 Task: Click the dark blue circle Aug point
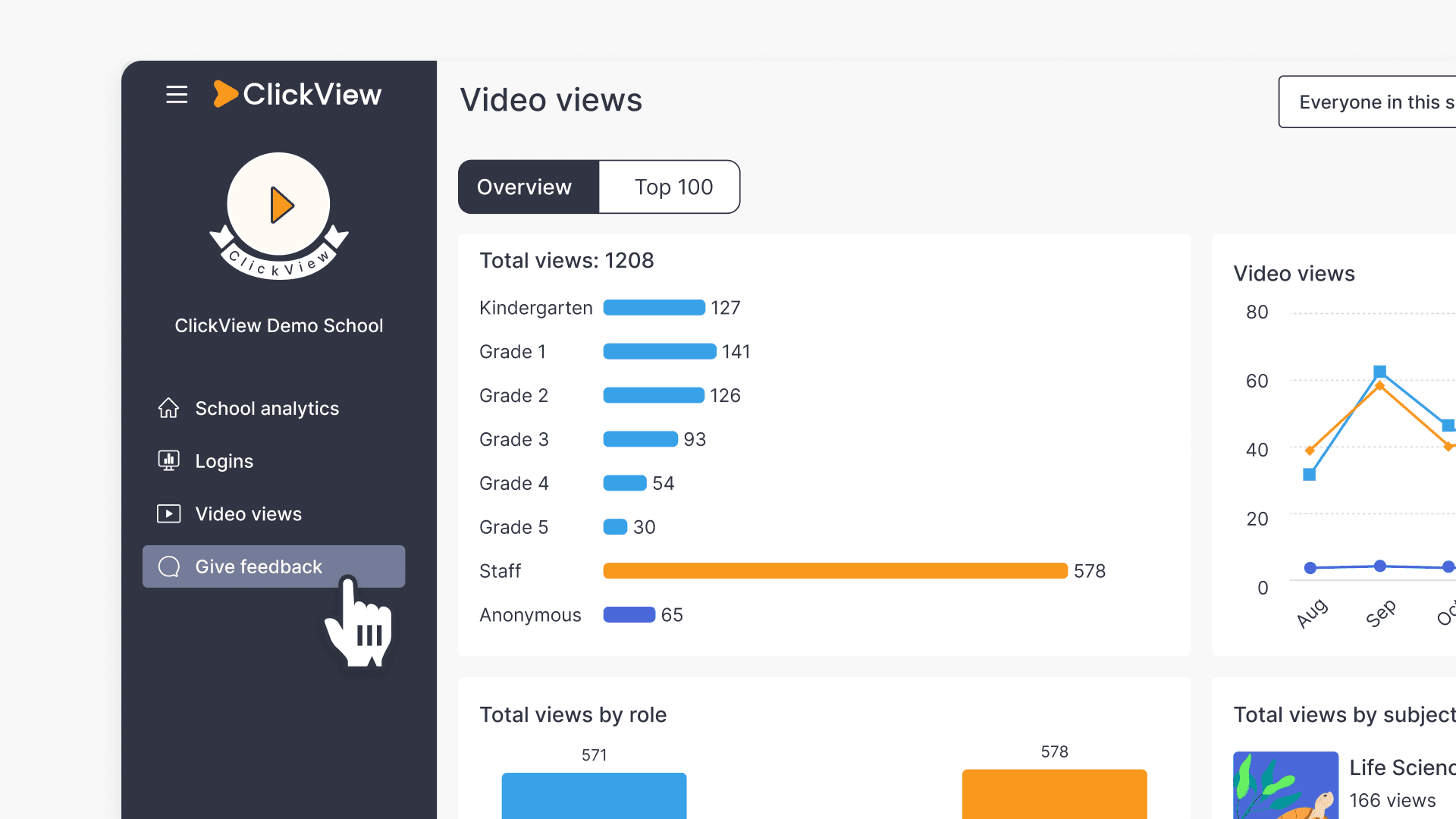point(1310,568)
